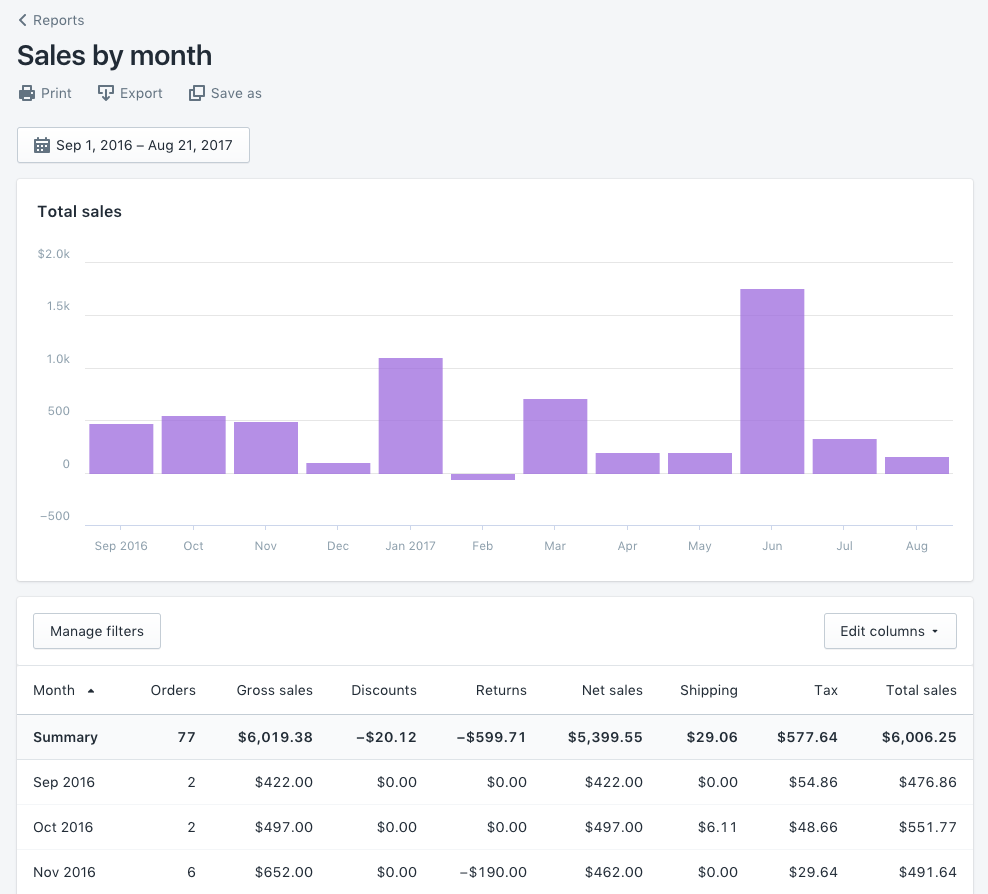Sort the table by Total sales column

pyautogui.click(x=921, y=690)
